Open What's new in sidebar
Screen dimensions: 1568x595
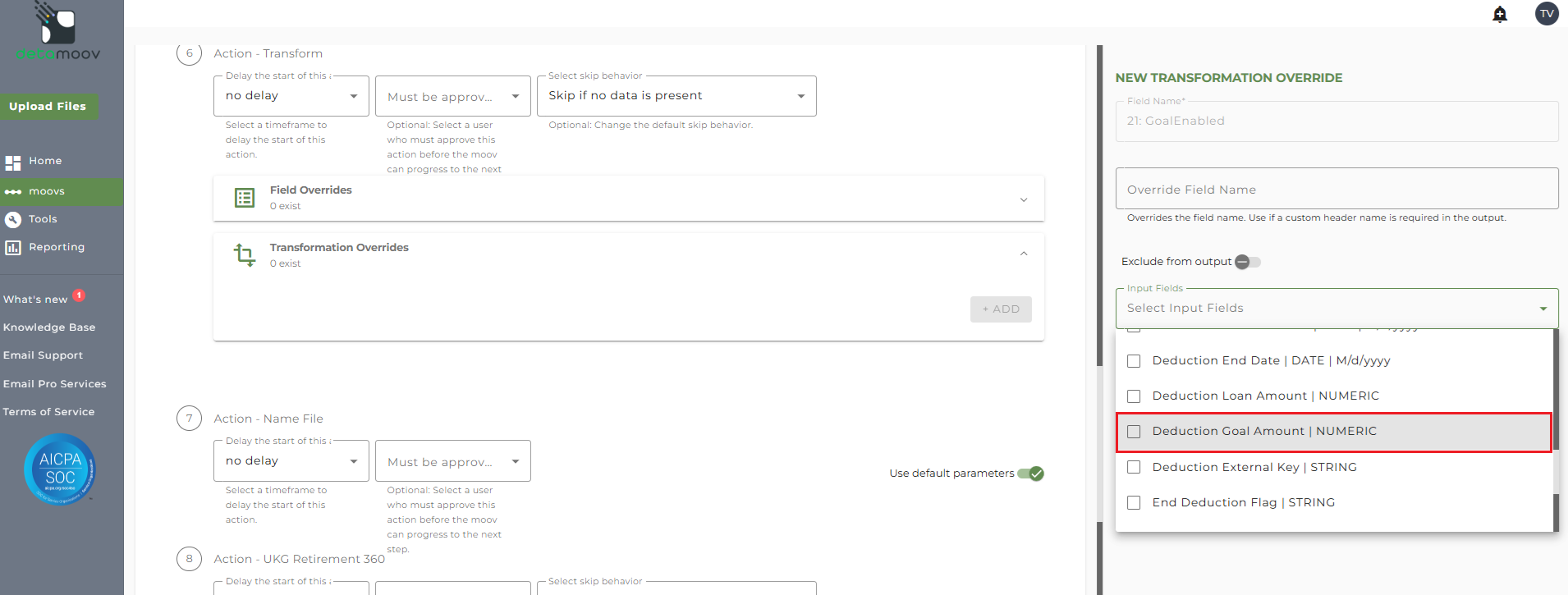(x=35, y=300)
